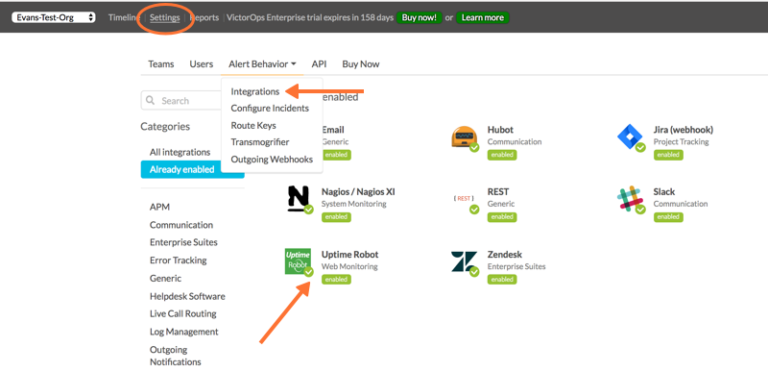
Task: Filter by the APM category
Action: pyautogui.click(x=160, y=207)
